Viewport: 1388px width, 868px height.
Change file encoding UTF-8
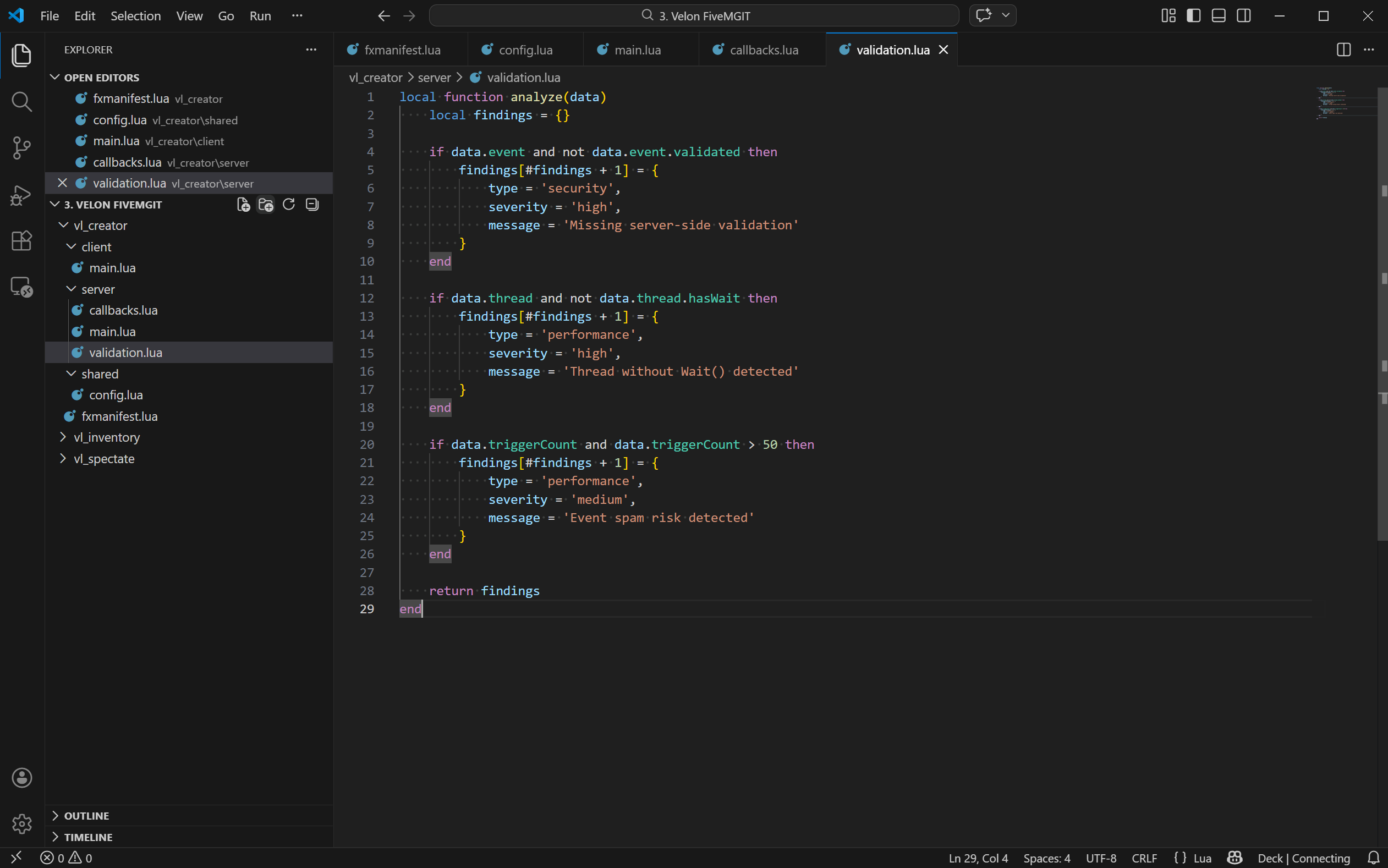1101,858
